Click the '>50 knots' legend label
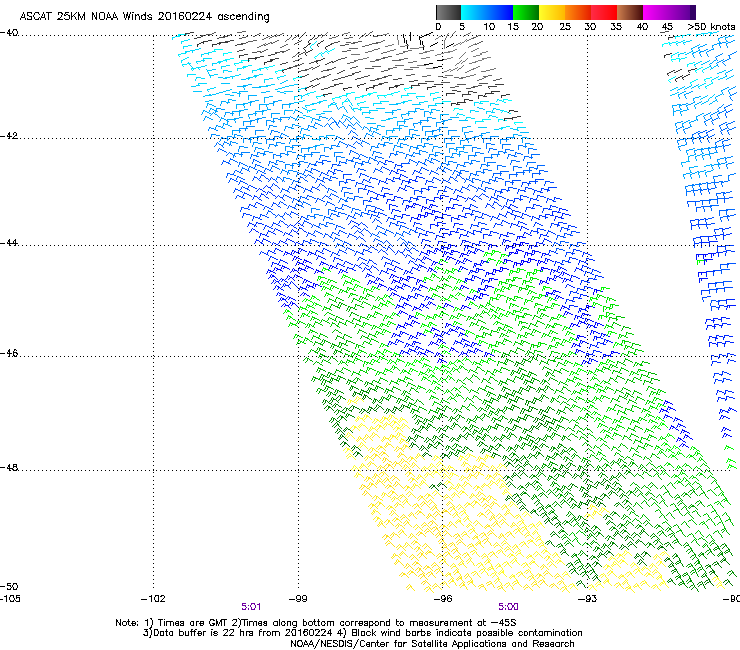The width and height of the screenshot is (740, 650). 711,27
